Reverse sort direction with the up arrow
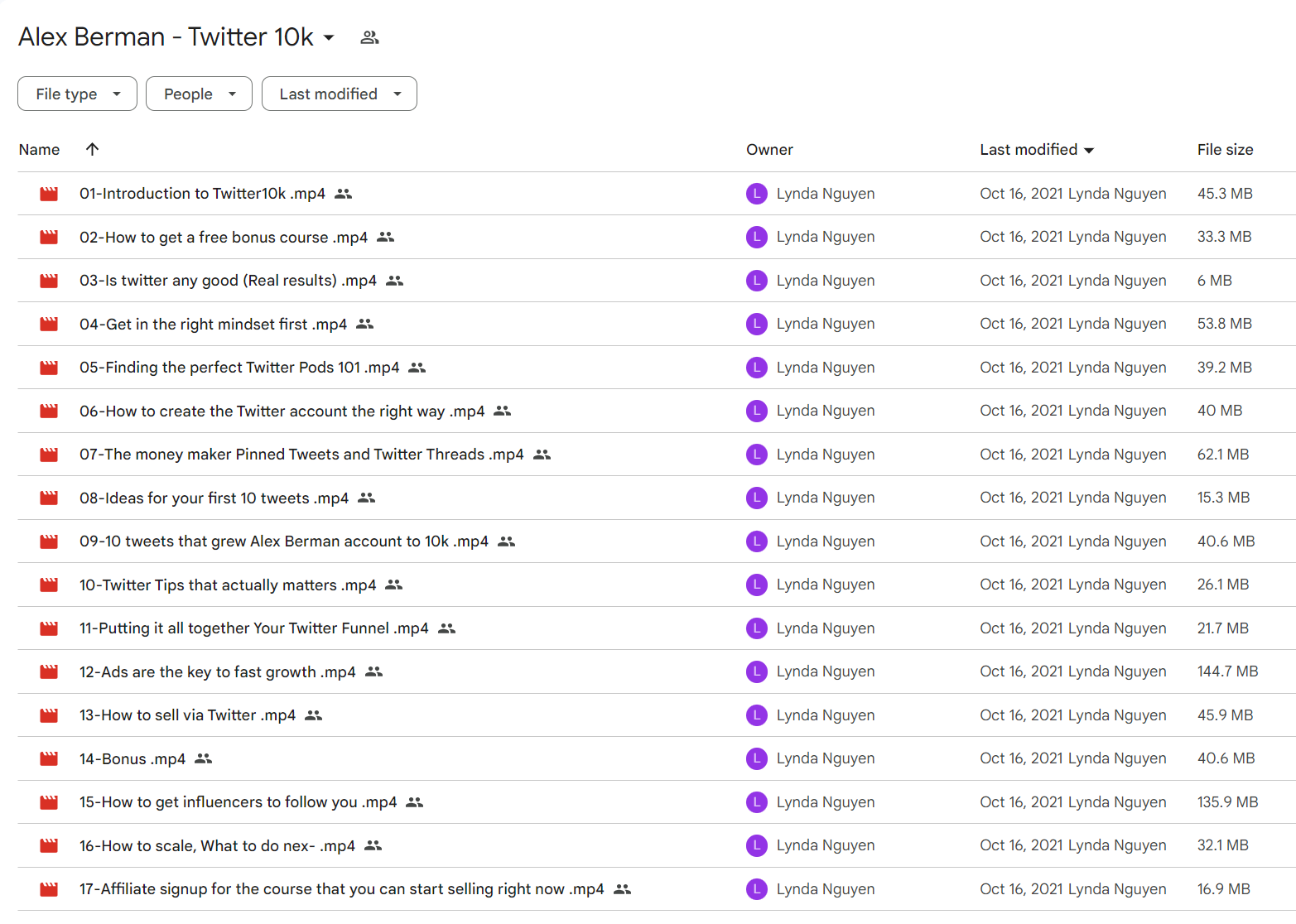 92,149
